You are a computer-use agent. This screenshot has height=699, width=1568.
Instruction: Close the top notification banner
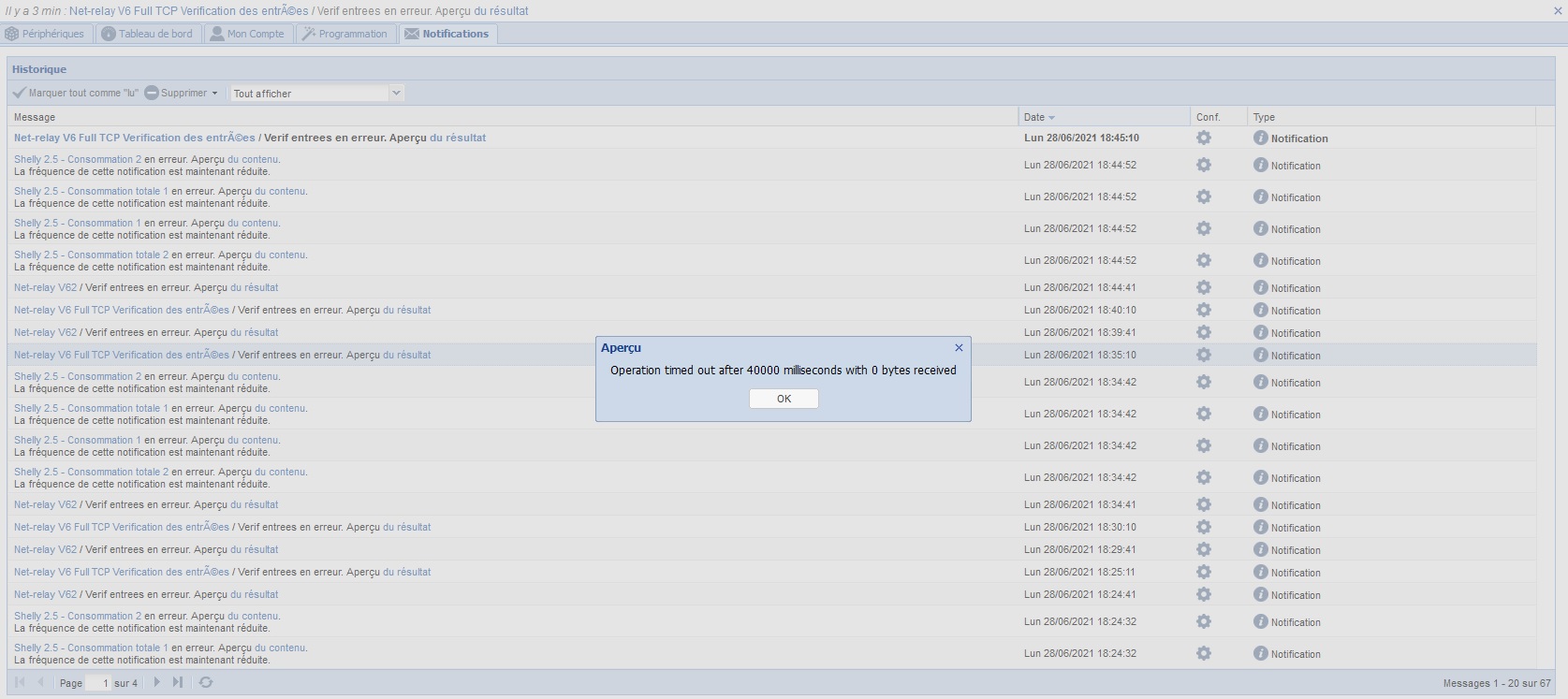(x=1558, y=10)
